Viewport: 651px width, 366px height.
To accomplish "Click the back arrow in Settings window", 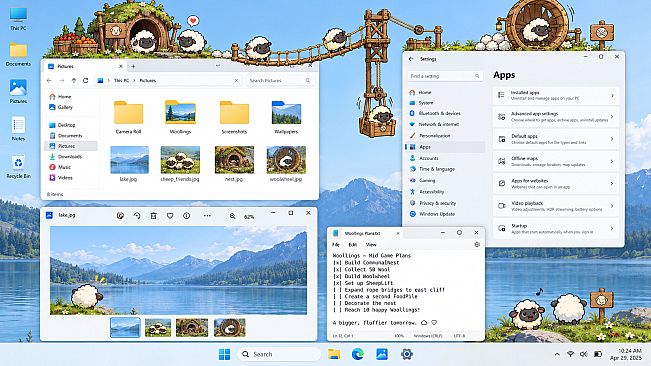I will [411, 59].
